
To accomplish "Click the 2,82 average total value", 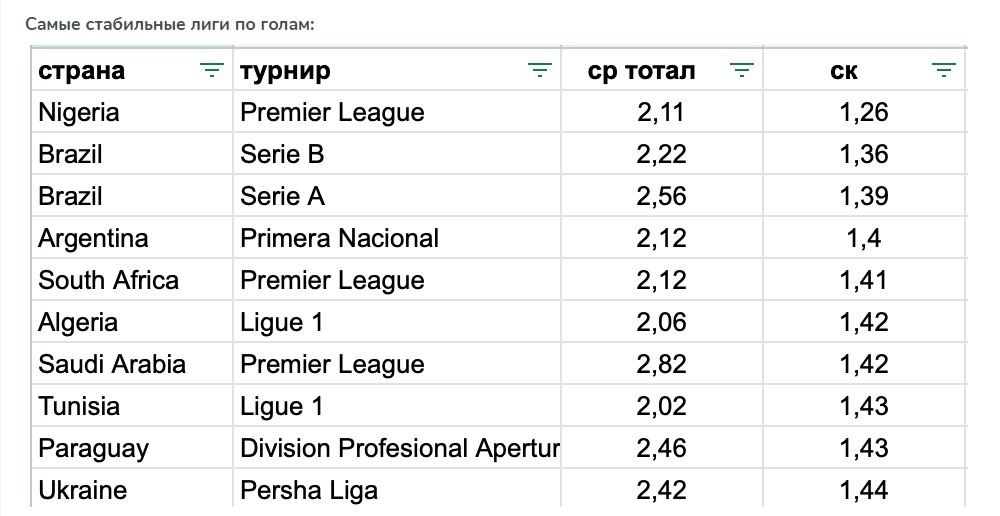I will coord(661,365).
